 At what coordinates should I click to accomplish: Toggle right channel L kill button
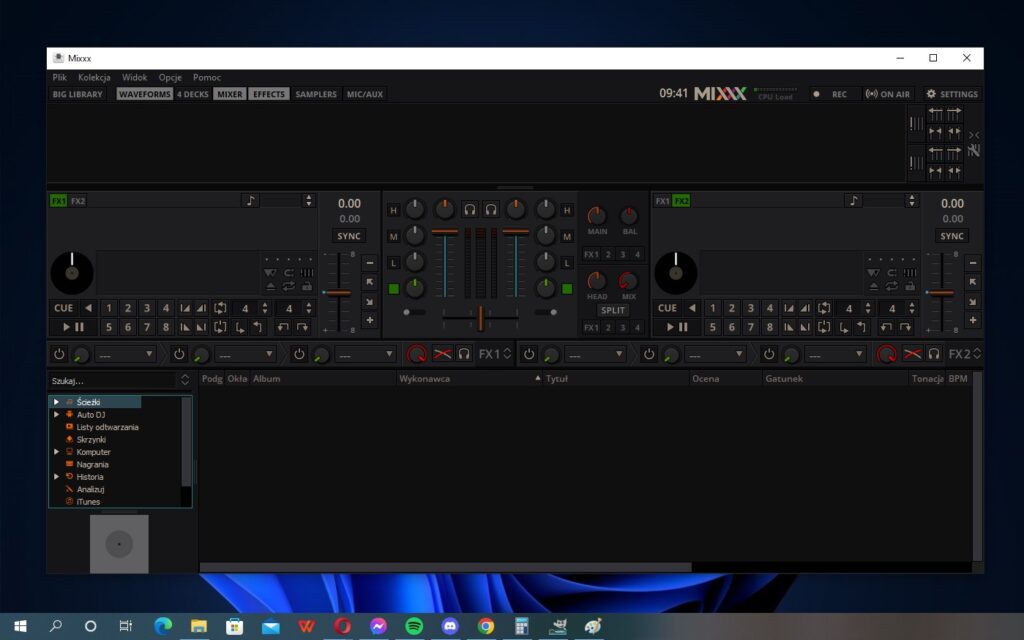tap(567, 263)
